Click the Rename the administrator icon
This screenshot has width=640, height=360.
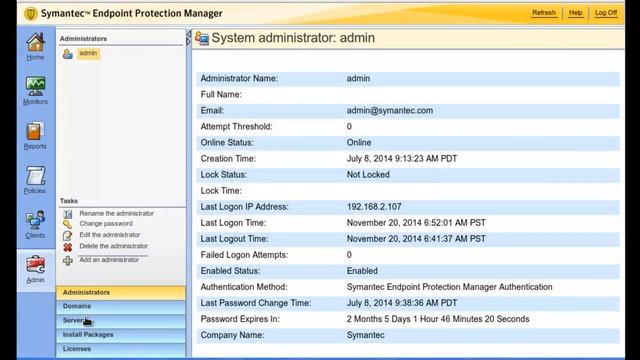(68, 214)
